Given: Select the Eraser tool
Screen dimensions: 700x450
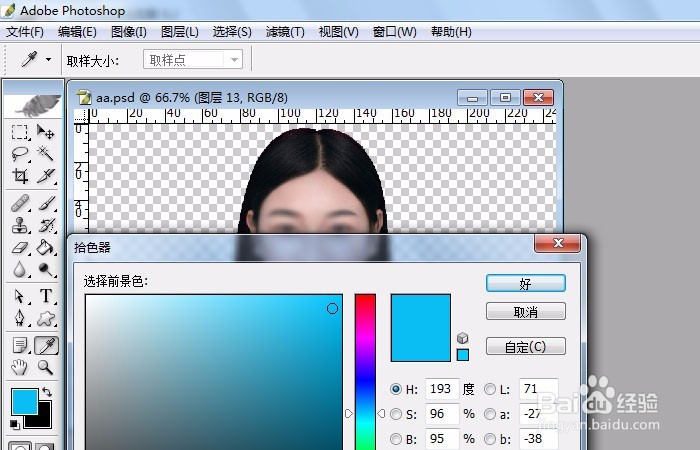Looking at the screenshot, I should coord(20,247).
